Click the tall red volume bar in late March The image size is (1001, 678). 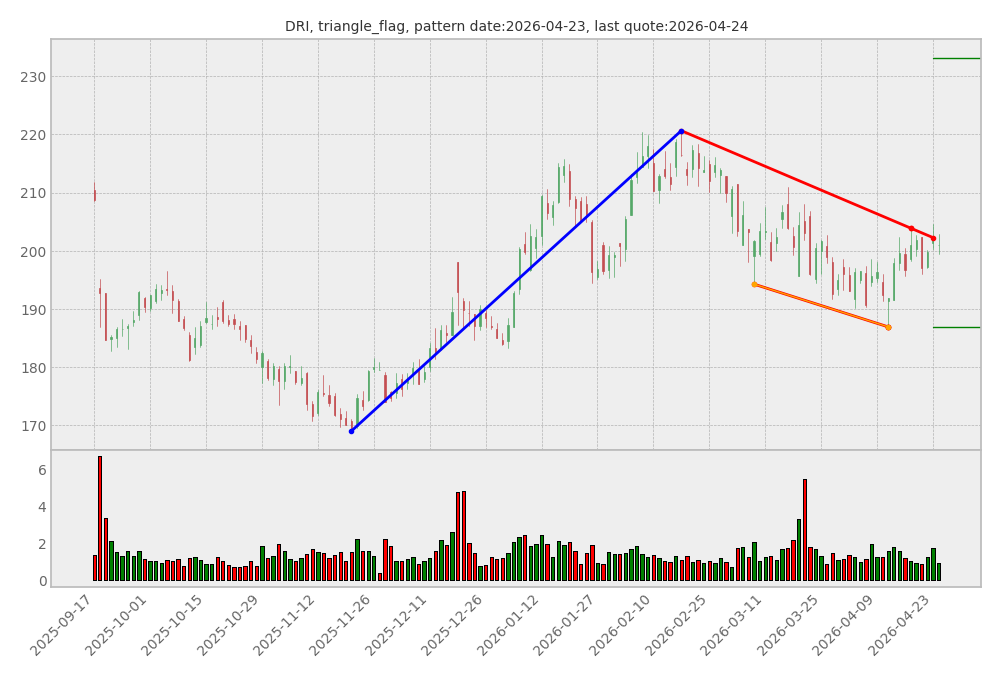coord(804,530)
